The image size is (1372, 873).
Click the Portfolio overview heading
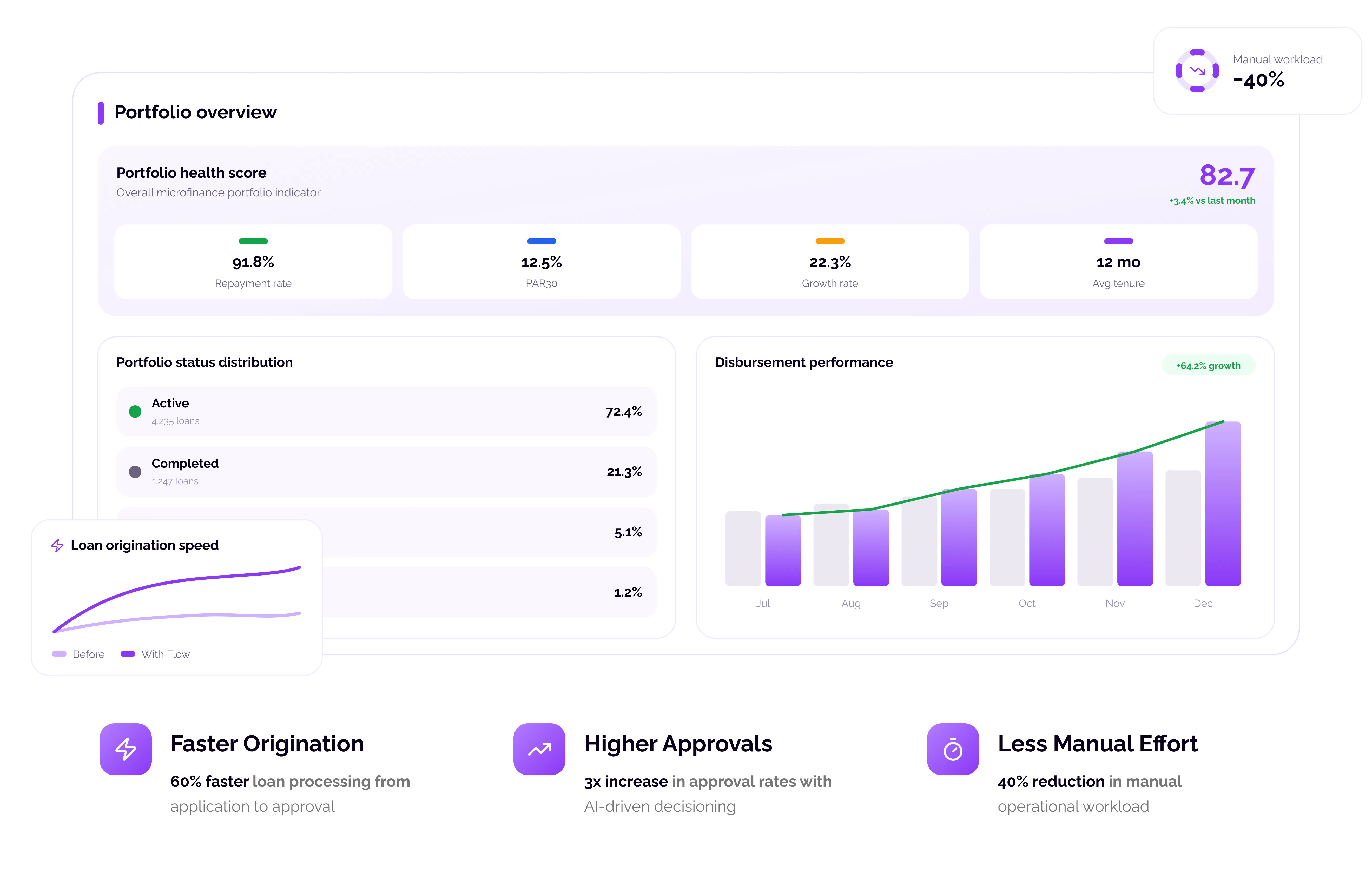point(195,112)
